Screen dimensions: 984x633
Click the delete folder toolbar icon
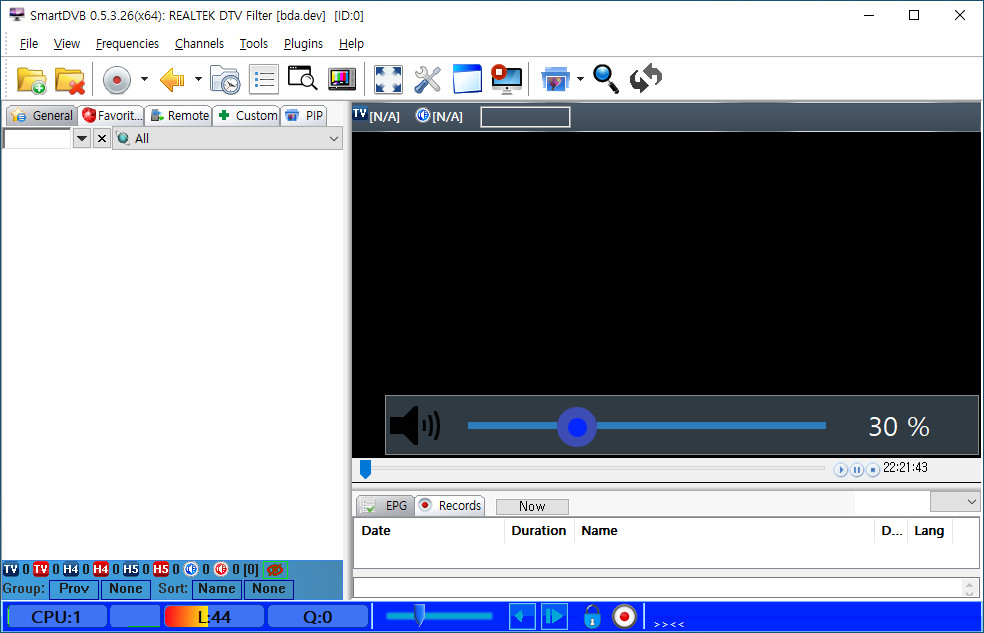tap(70, 80)
